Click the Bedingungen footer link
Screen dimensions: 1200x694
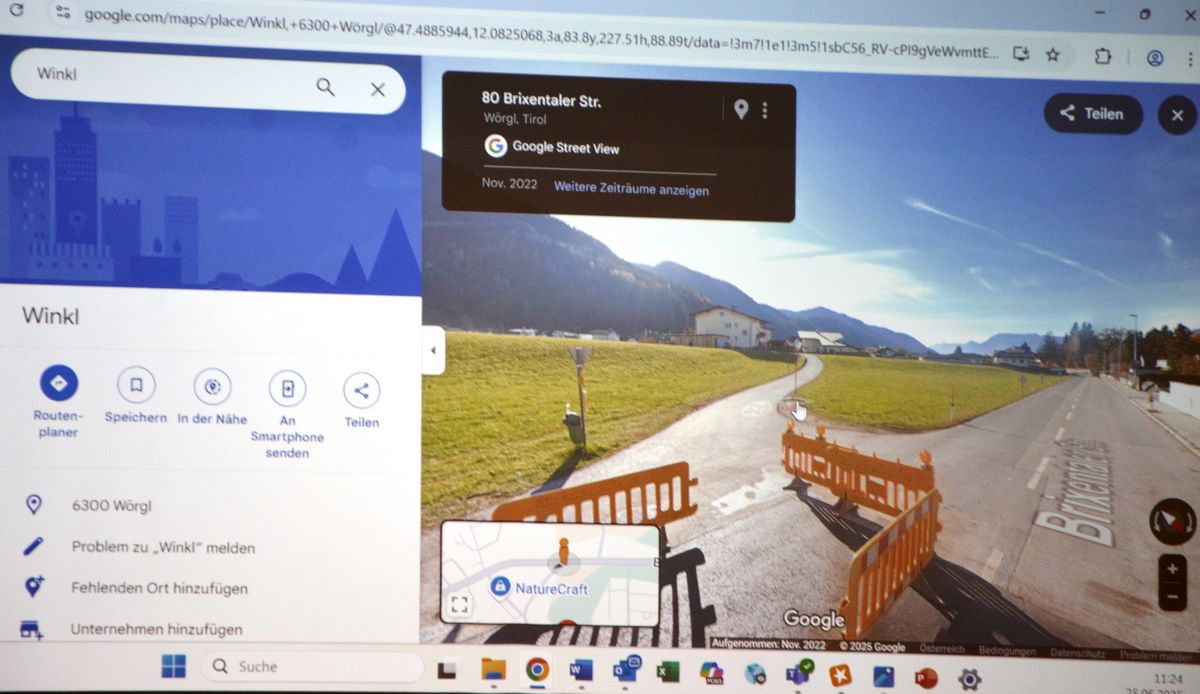coord(1007,650)
